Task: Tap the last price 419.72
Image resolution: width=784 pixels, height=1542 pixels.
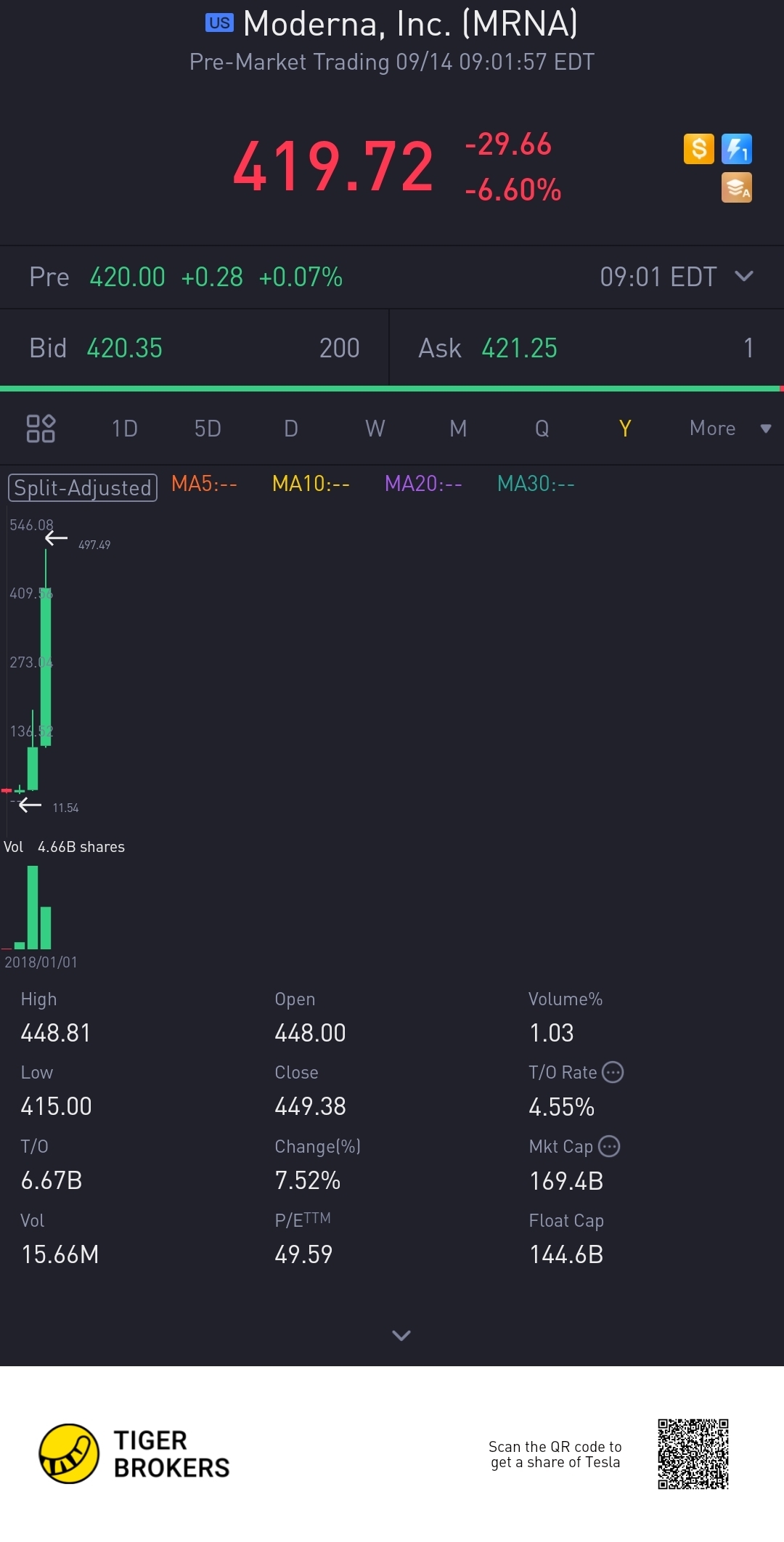Action: point(333,166)
